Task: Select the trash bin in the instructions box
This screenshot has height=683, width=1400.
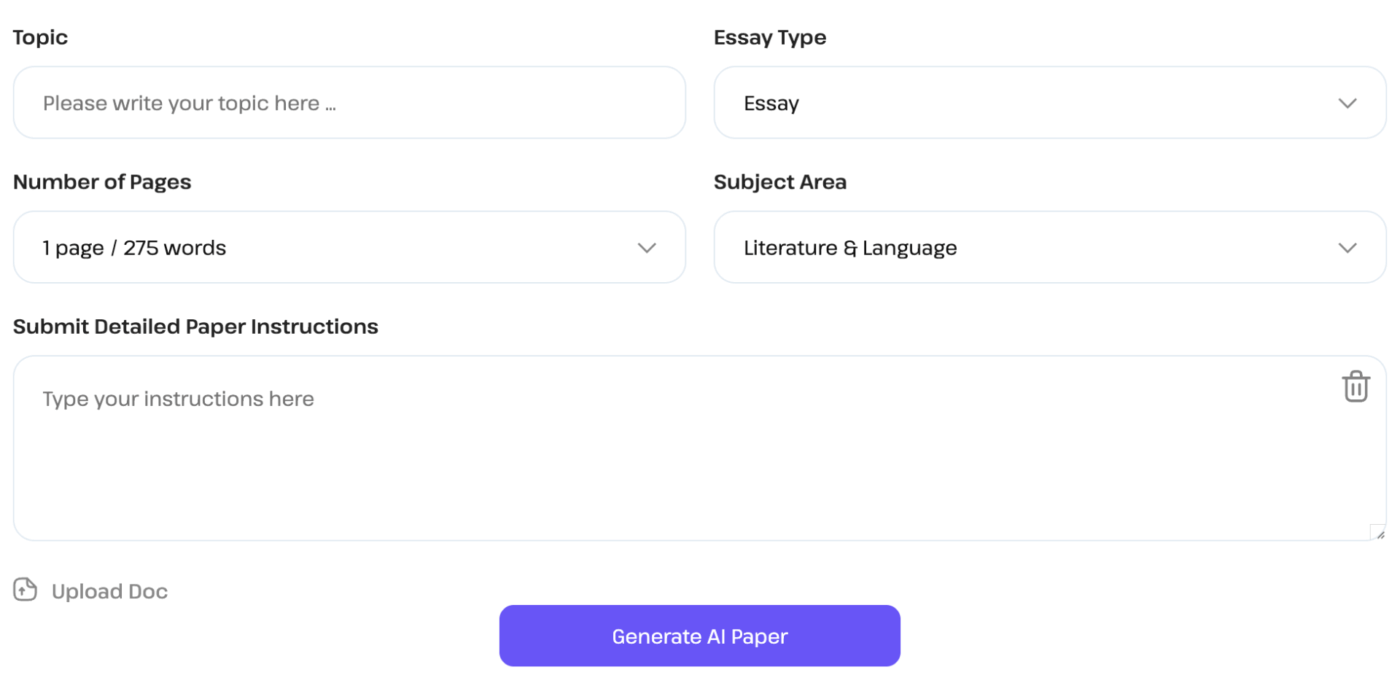Action: [x=1355, y=386]
